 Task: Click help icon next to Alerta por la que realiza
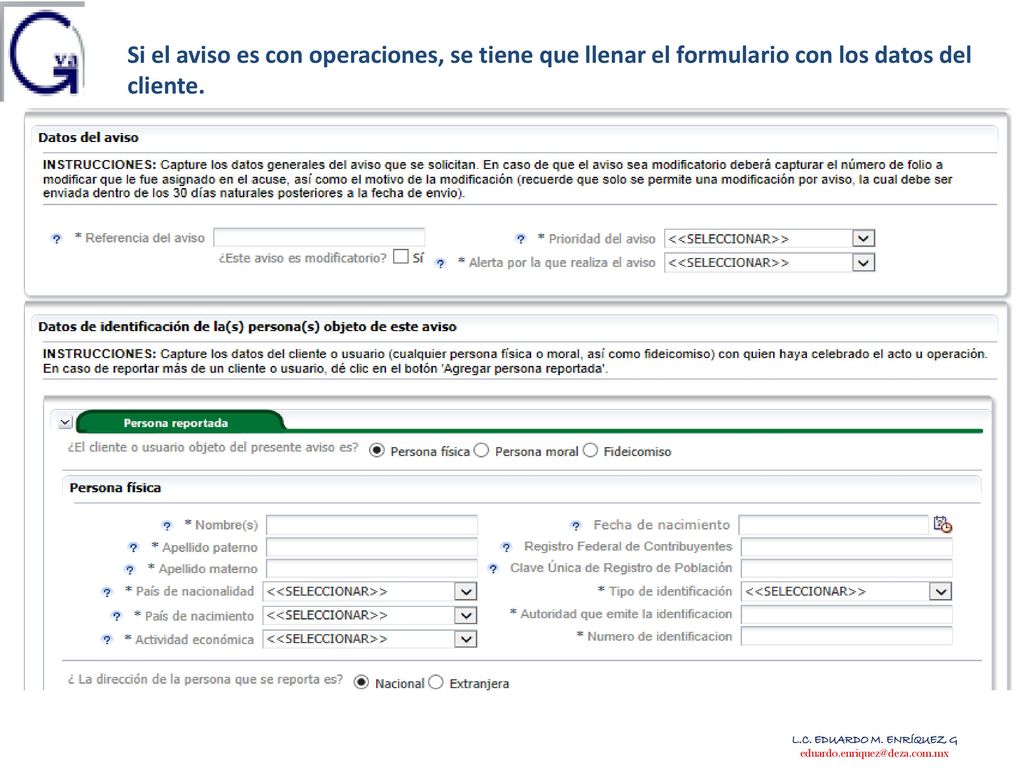tap(441, 263)
